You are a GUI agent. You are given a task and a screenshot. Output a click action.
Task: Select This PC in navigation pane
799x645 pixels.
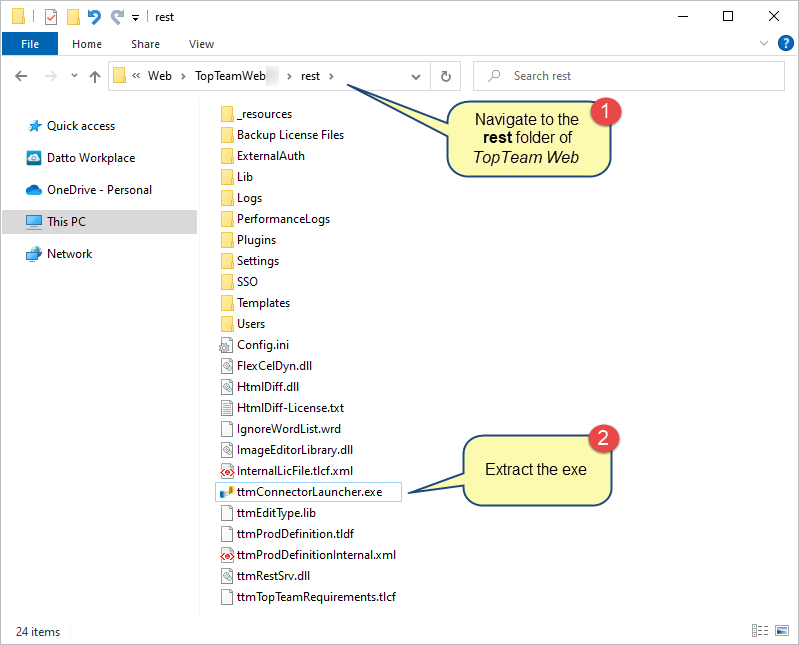click(99, 222)
